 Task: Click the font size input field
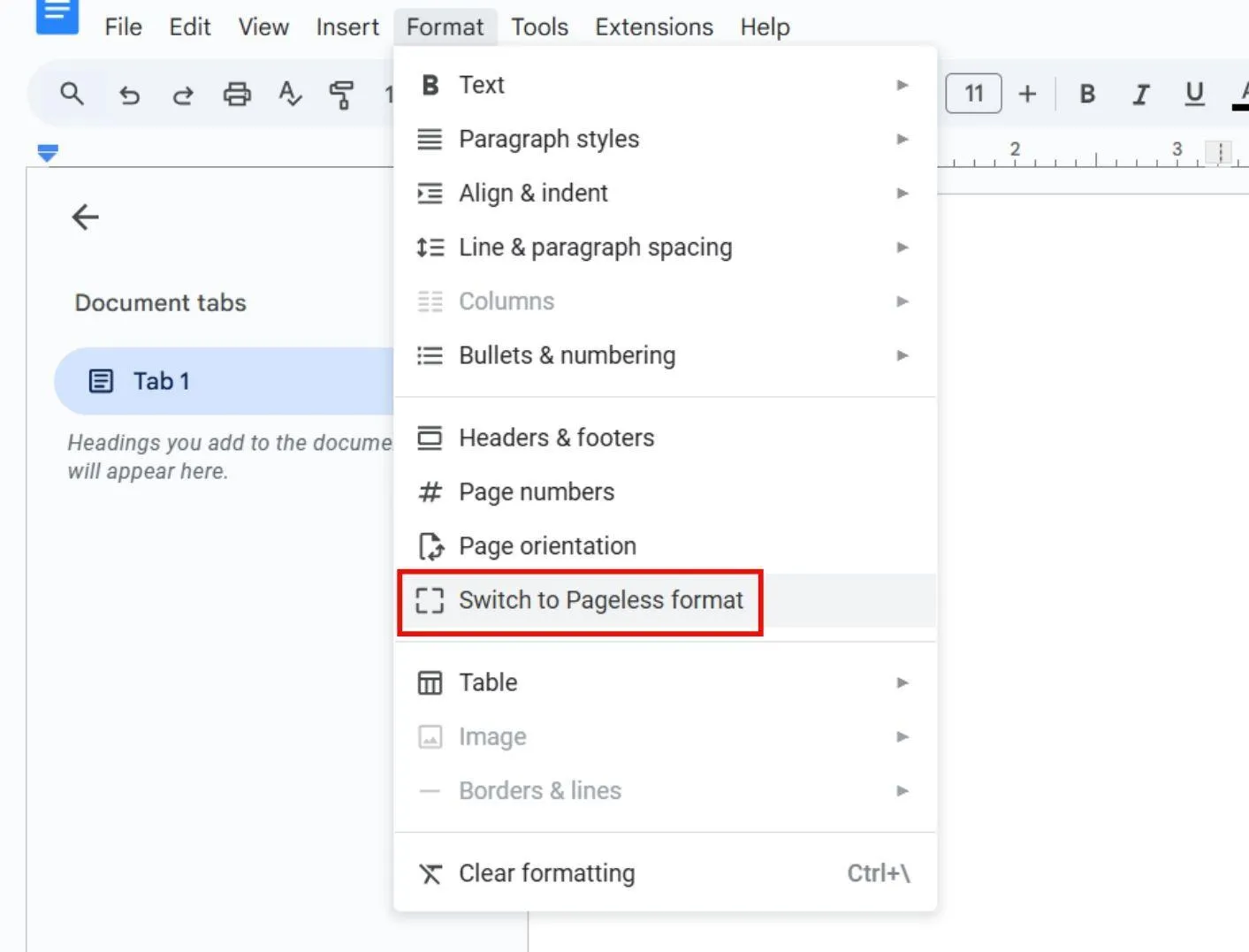click(x=973, y=94)
